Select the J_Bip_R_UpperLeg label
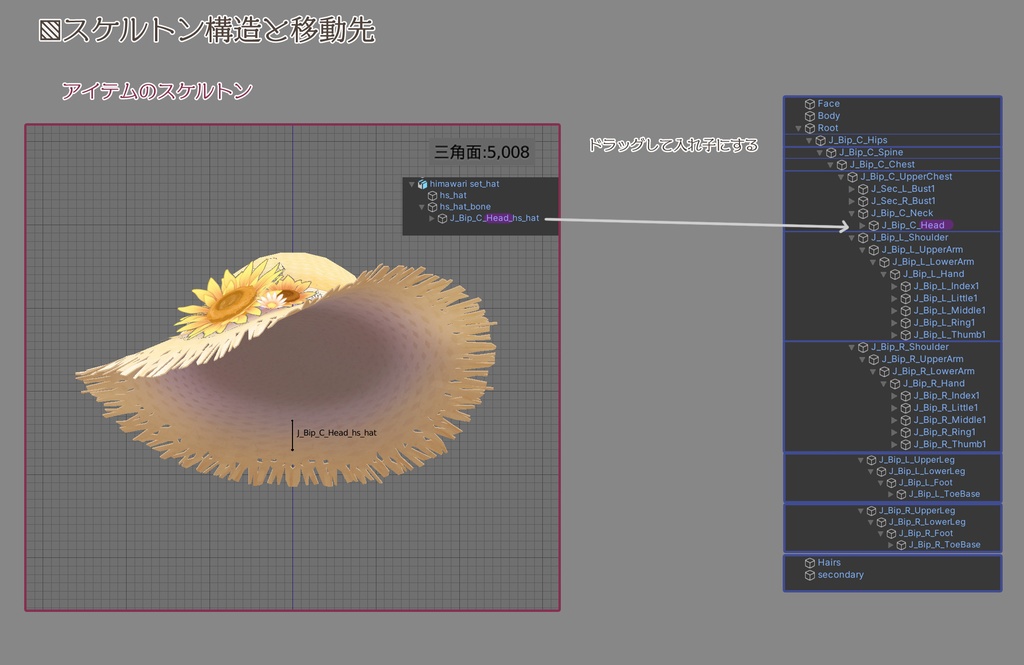 pyautogui.click(x=917, y=511)
